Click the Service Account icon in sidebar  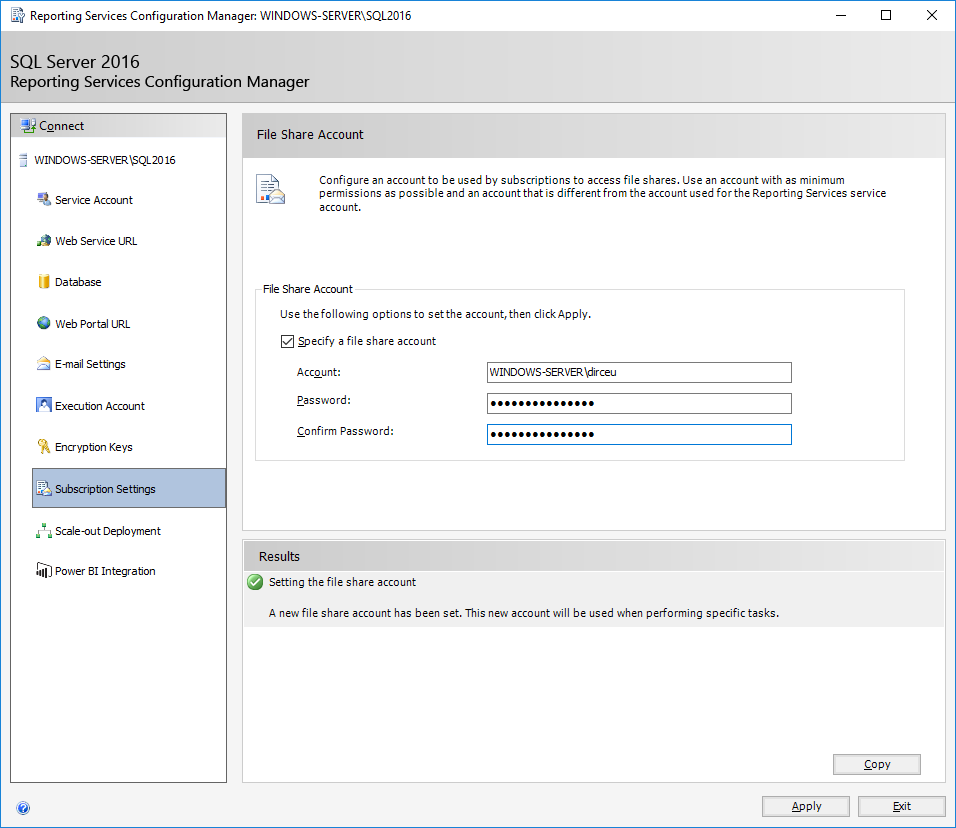click(x=43, y=199)
